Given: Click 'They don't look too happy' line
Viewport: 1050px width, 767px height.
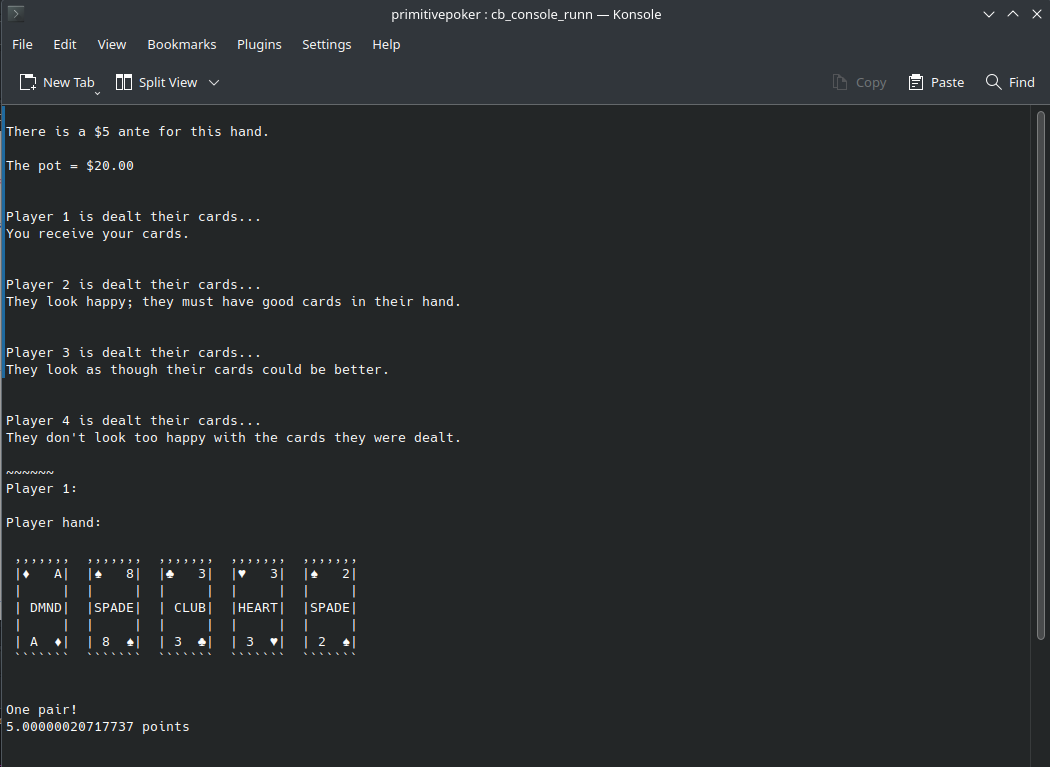Looking at the screenshot, I should click(234, 437).
